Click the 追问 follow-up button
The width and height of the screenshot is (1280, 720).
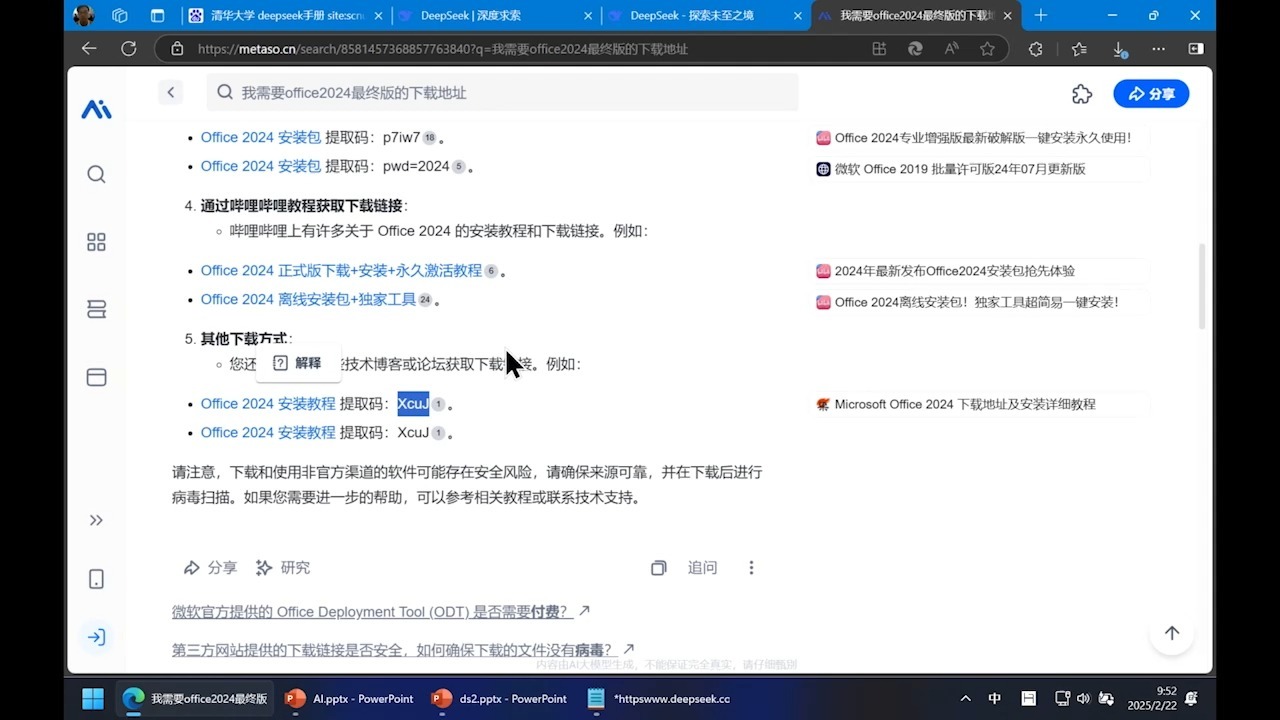[703, 567]
